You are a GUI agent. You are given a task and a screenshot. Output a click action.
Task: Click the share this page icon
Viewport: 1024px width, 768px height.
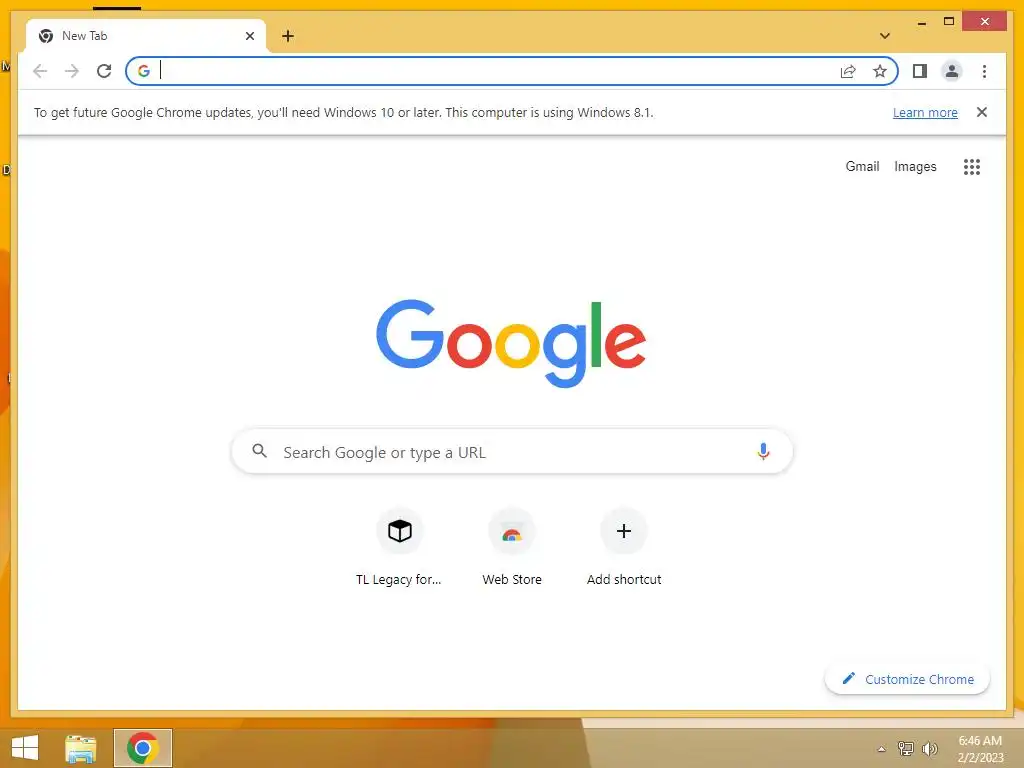coord(848,71)
